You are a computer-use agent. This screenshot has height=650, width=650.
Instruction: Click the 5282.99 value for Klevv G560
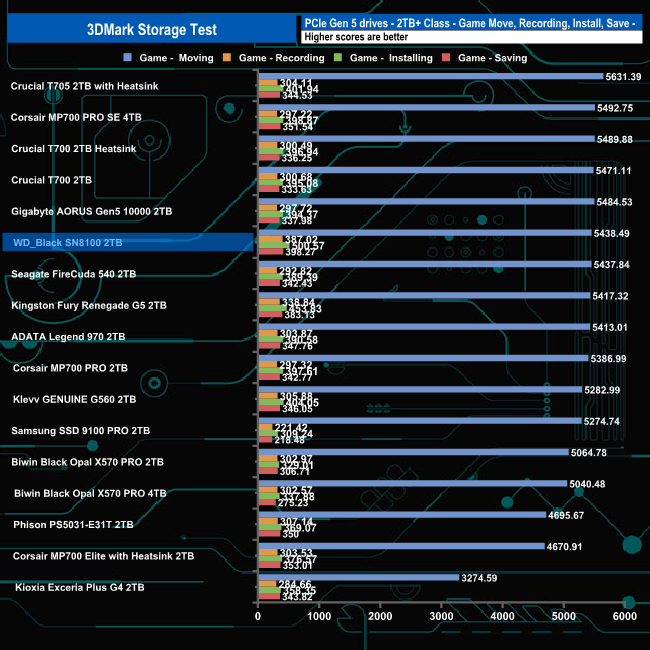(602, 390)
